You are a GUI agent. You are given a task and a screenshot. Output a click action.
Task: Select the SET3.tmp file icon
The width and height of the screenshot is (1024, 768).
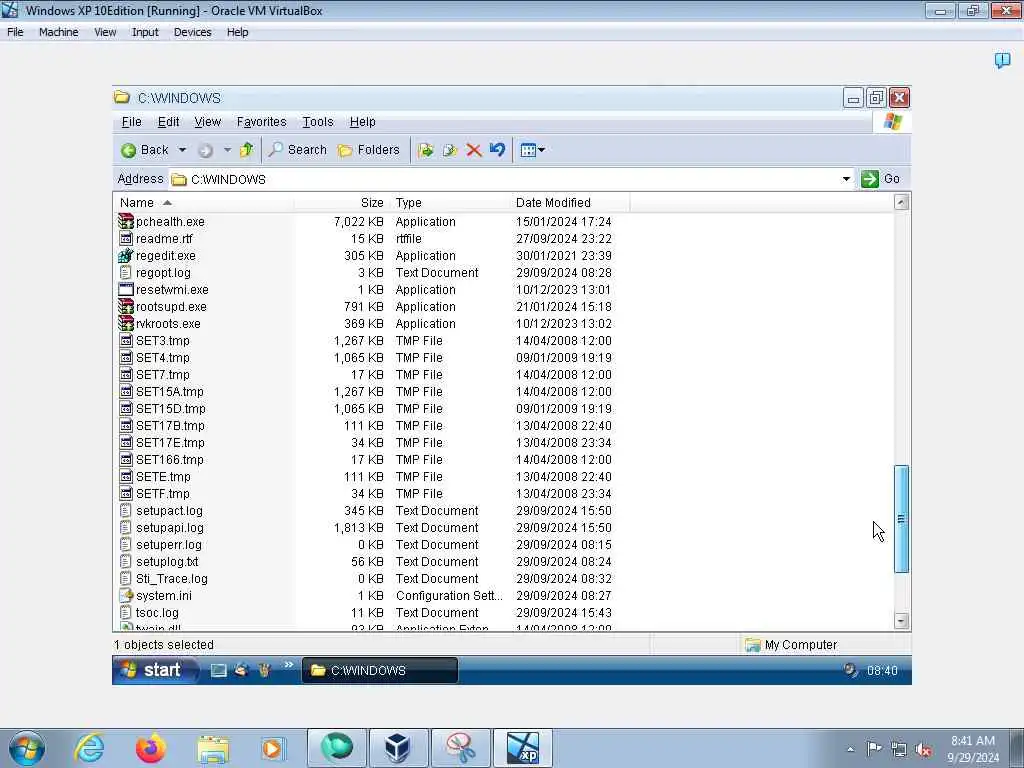(126, 340)
